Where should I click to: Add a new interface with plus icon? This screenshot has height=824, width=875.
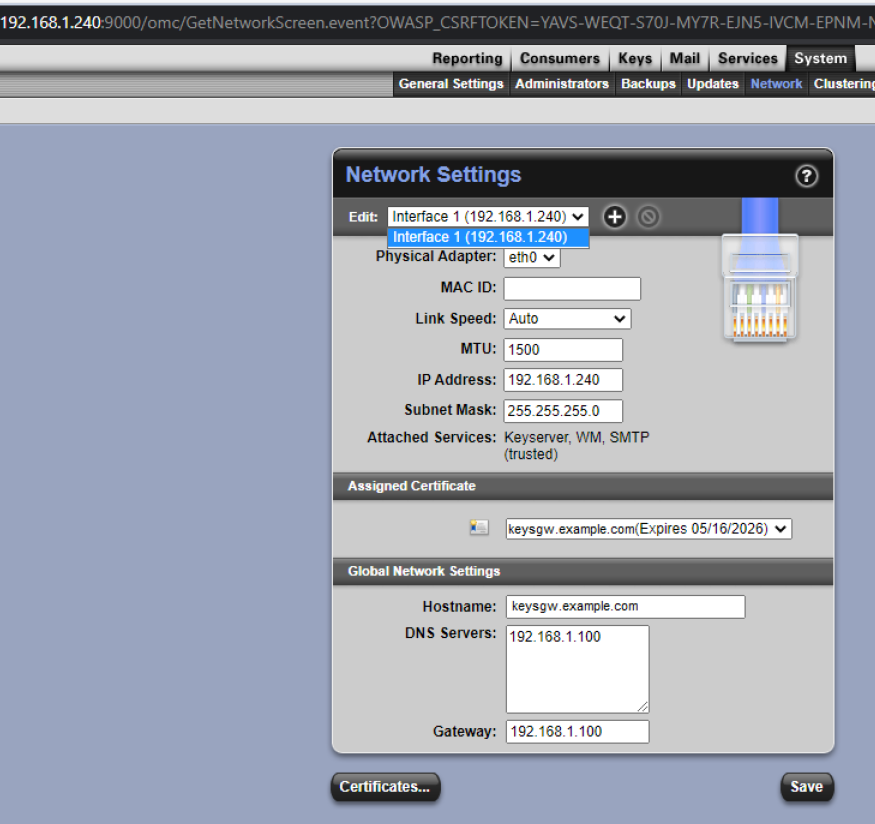tap(614, 216)
